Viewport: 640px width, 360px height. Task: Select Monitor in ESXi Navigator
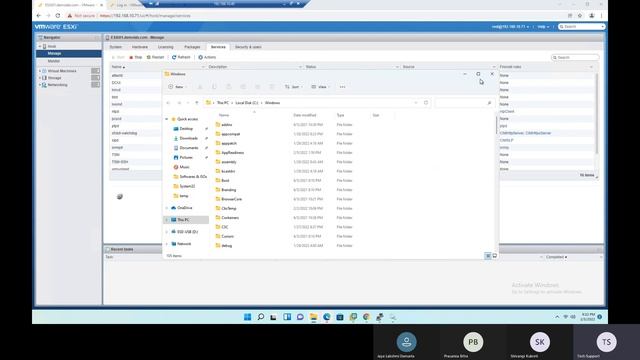(54, 61)
